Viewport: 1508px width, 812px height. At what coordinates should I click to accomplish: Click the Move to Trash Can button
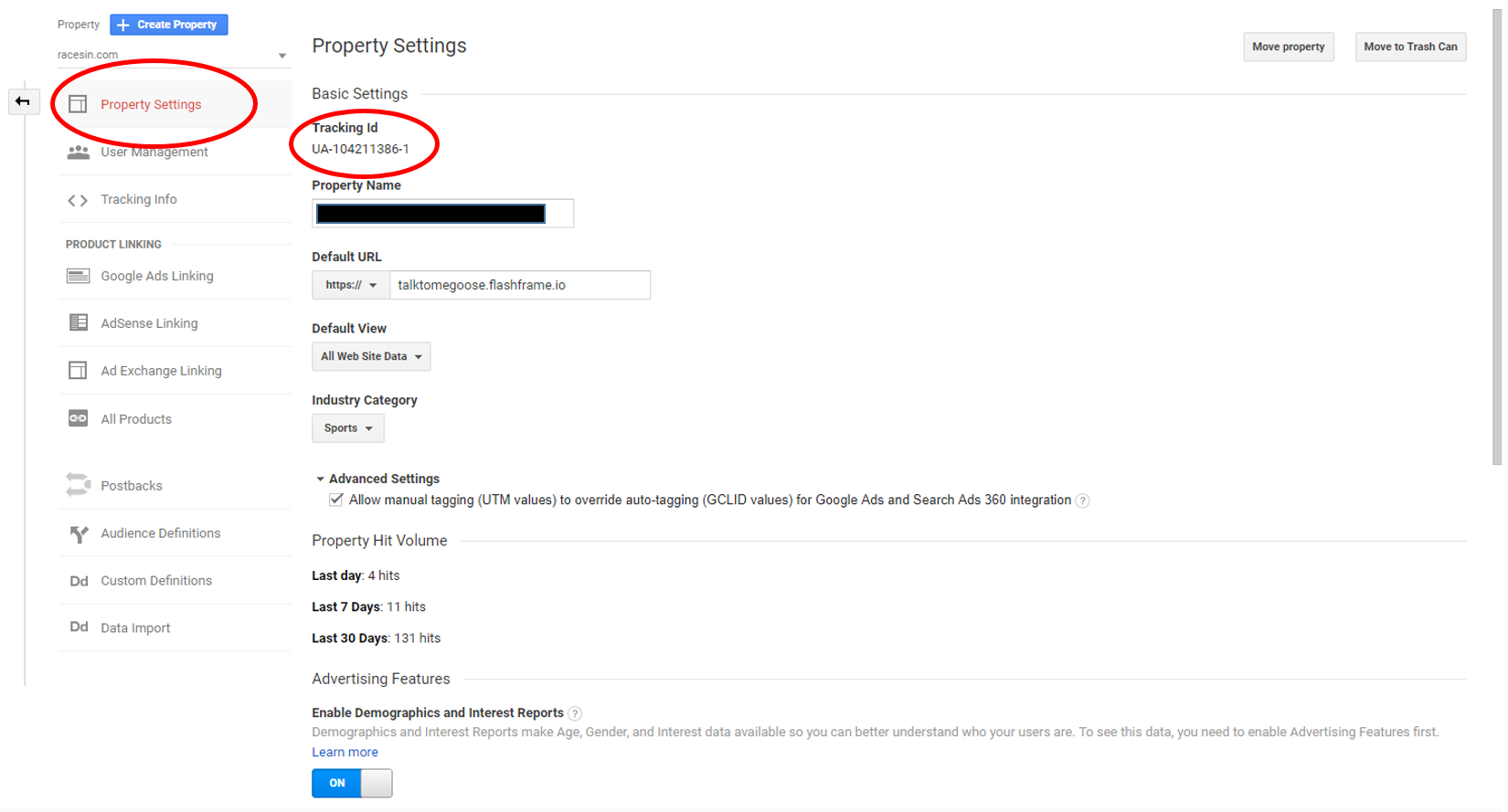[x=1410, y=47]
